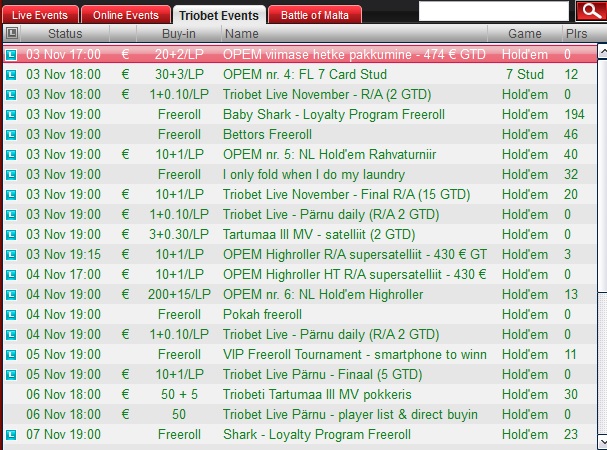Click icon beside Pokah freeroll

point(11,315)
